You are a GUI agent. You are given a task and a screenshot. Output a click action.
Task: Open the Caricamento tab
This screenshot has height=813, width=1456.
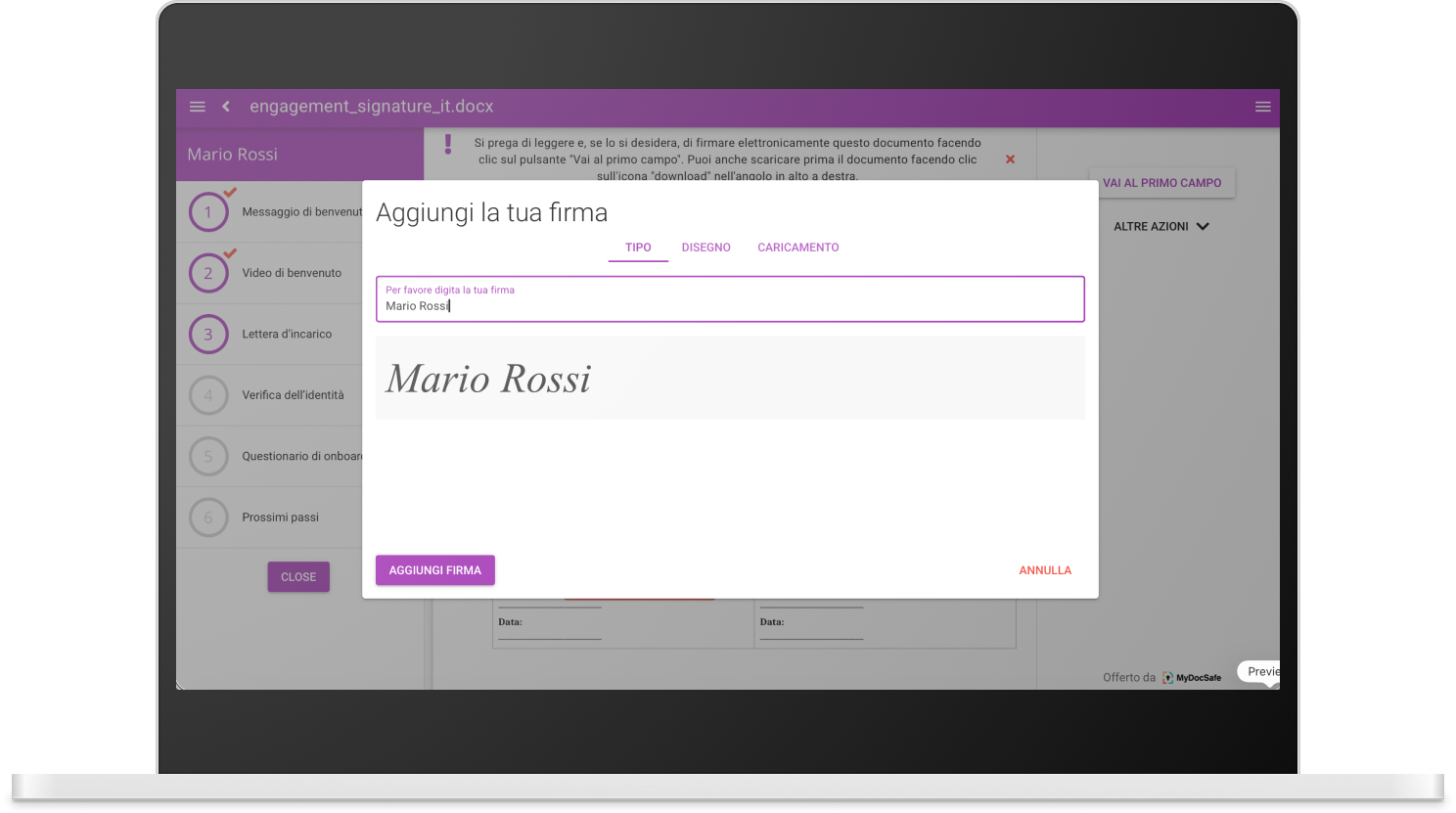797,248
